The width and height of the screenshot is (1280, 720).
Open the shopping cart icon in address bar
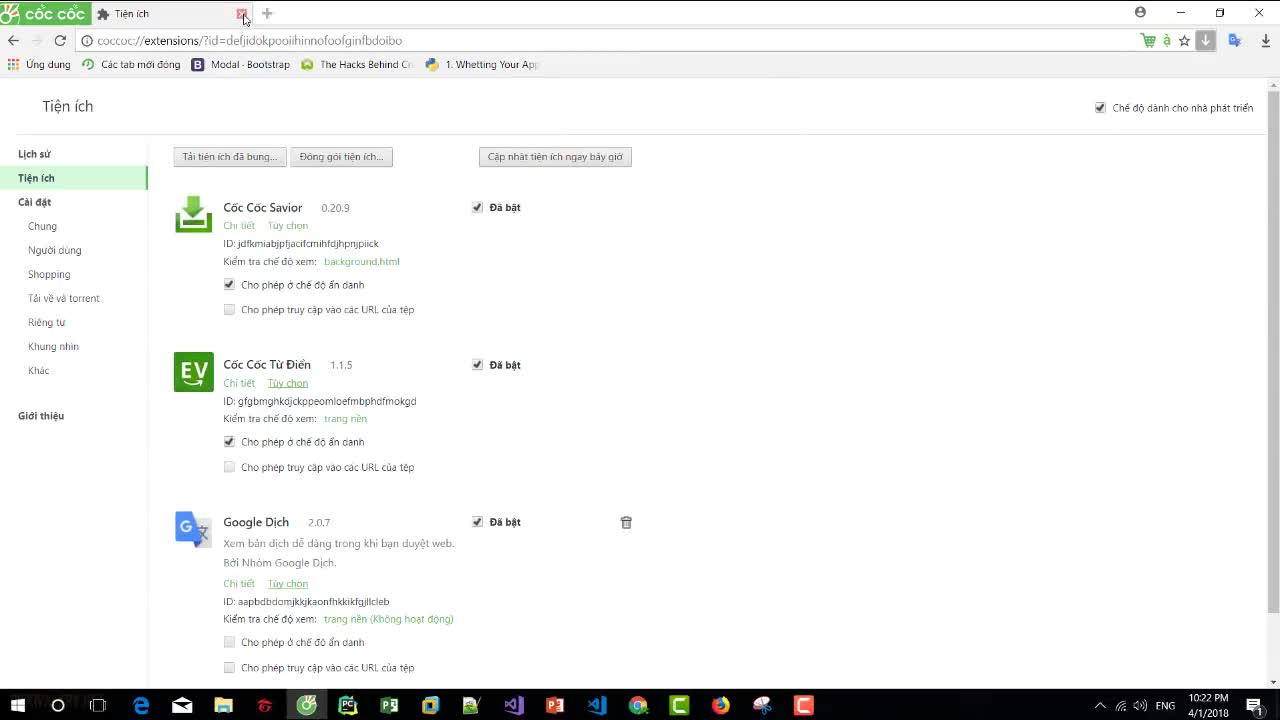[1148, 41]
